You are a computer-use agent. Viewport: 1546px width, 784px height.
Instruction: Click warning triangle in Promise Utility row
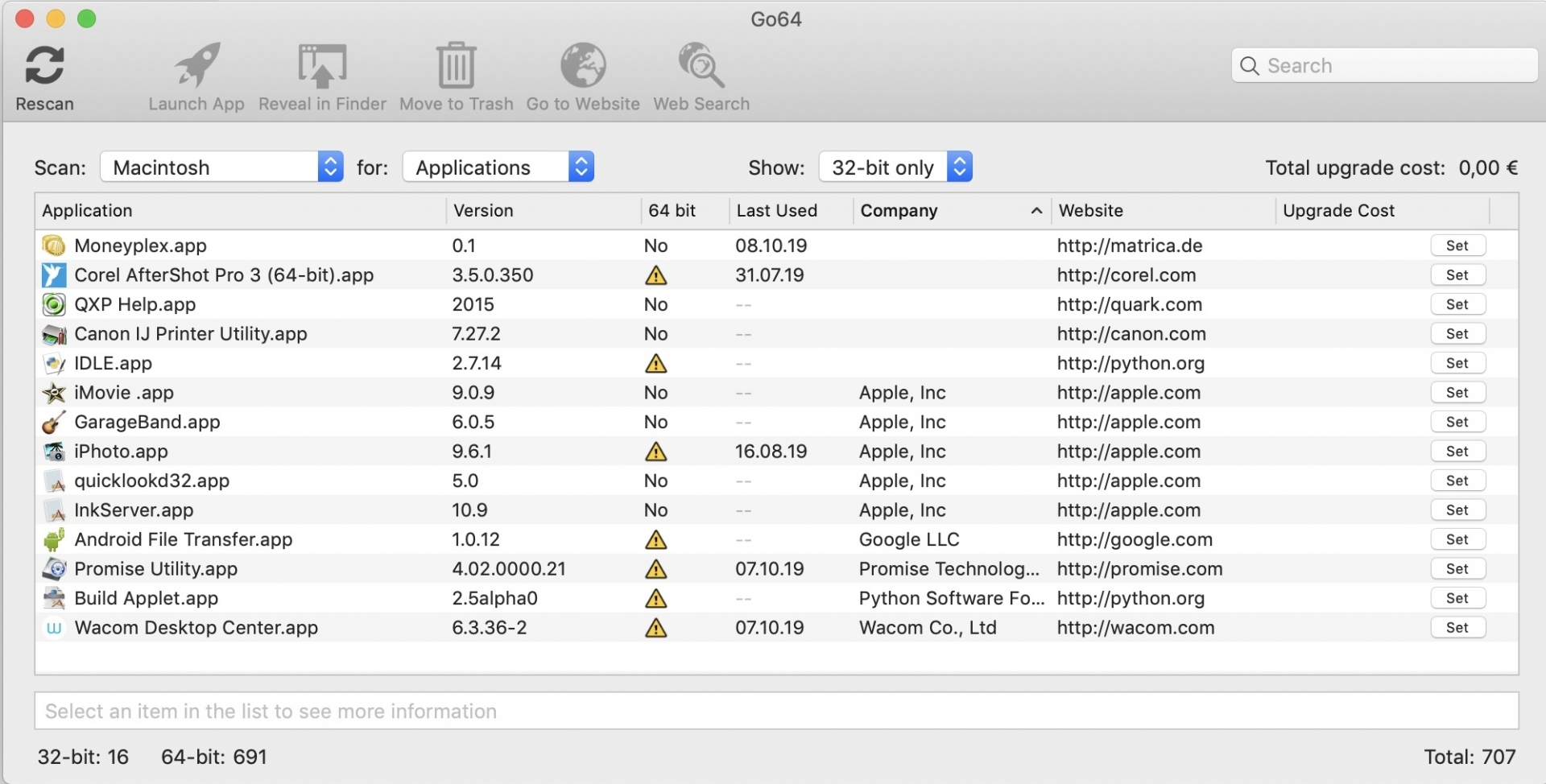(x=656, y=570)
